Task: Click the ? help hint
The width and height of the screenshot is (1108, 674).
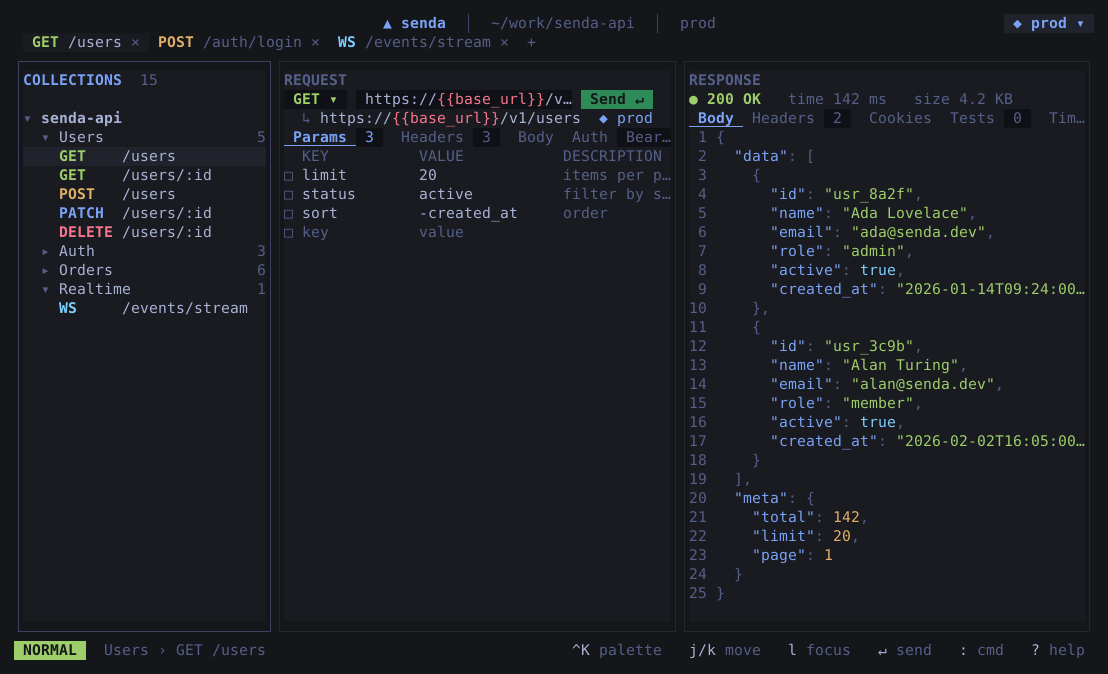Action: click(x=1057, y=650)
